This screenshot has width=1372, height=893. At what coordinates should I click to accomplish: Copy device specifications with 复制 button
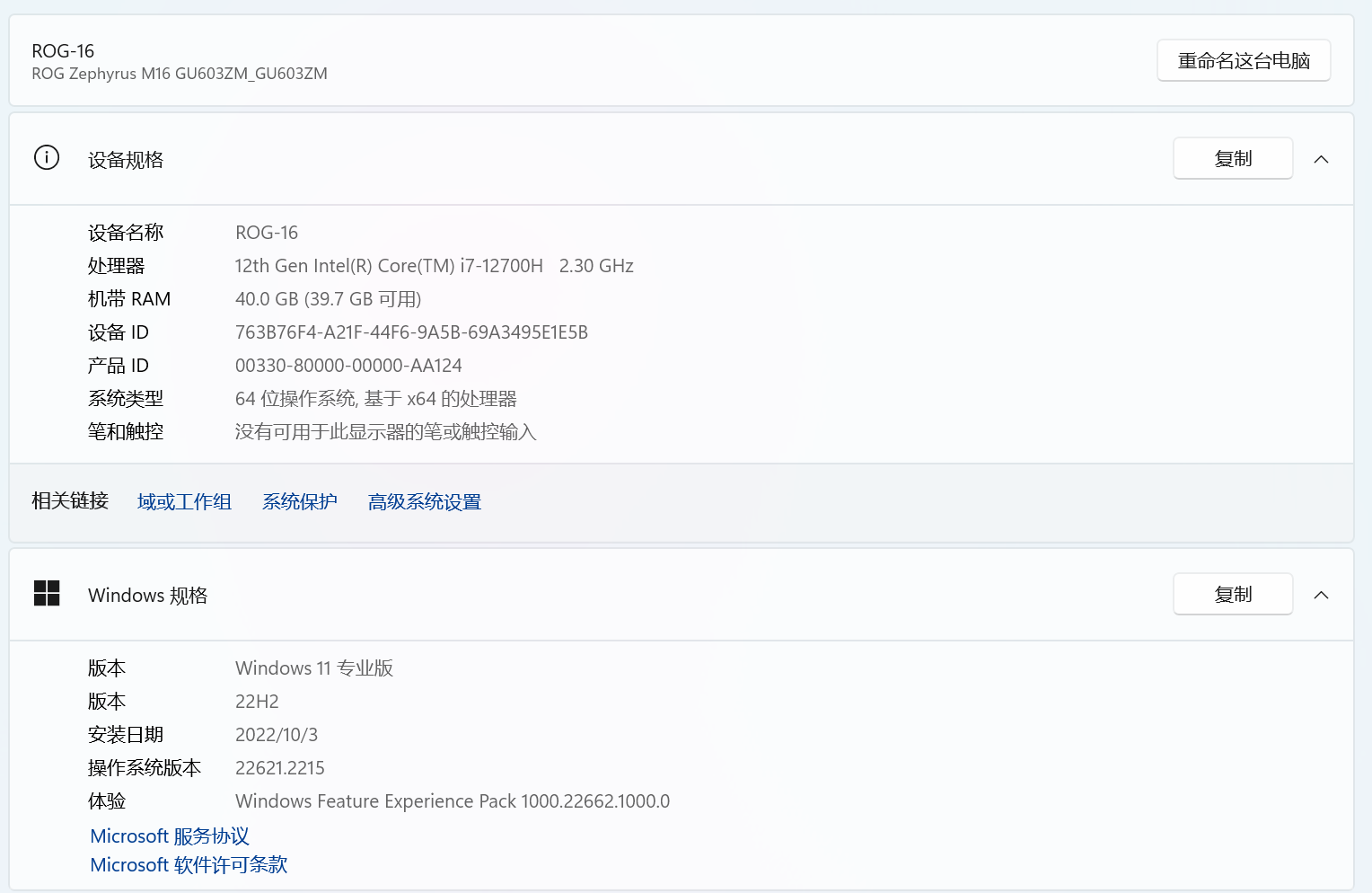[x=1233, y=158]
